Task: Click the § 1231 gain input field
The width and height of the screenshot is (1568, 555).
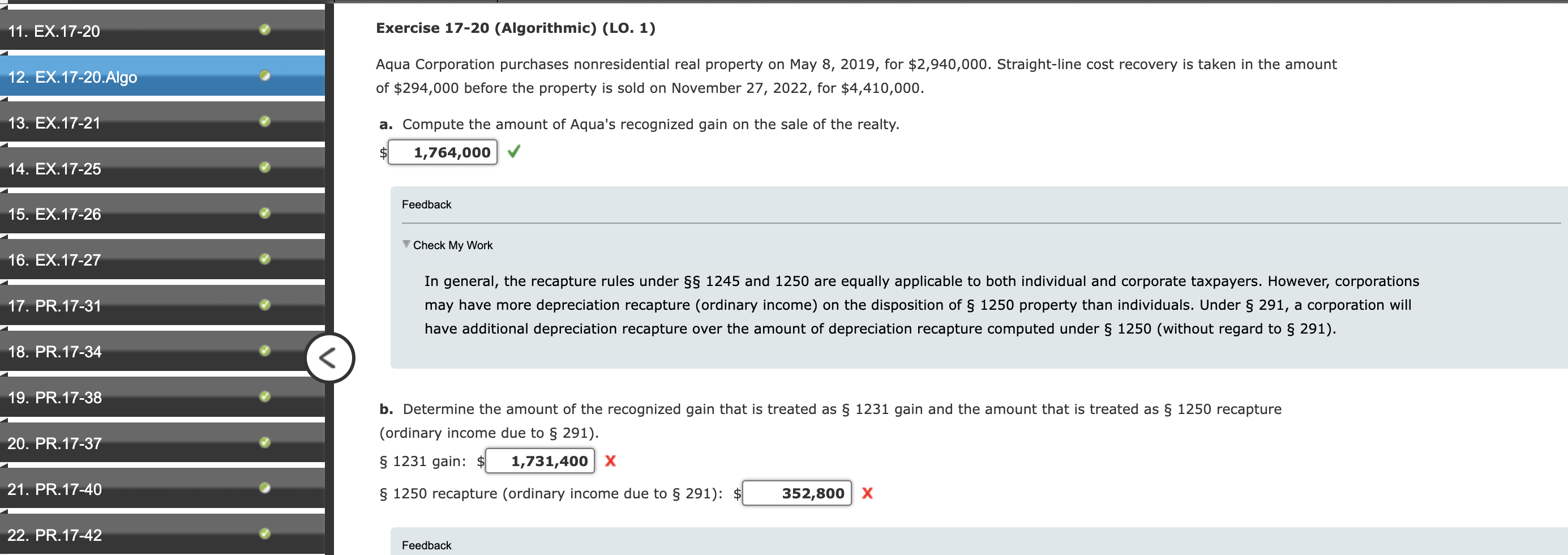Action: (540, 461)
